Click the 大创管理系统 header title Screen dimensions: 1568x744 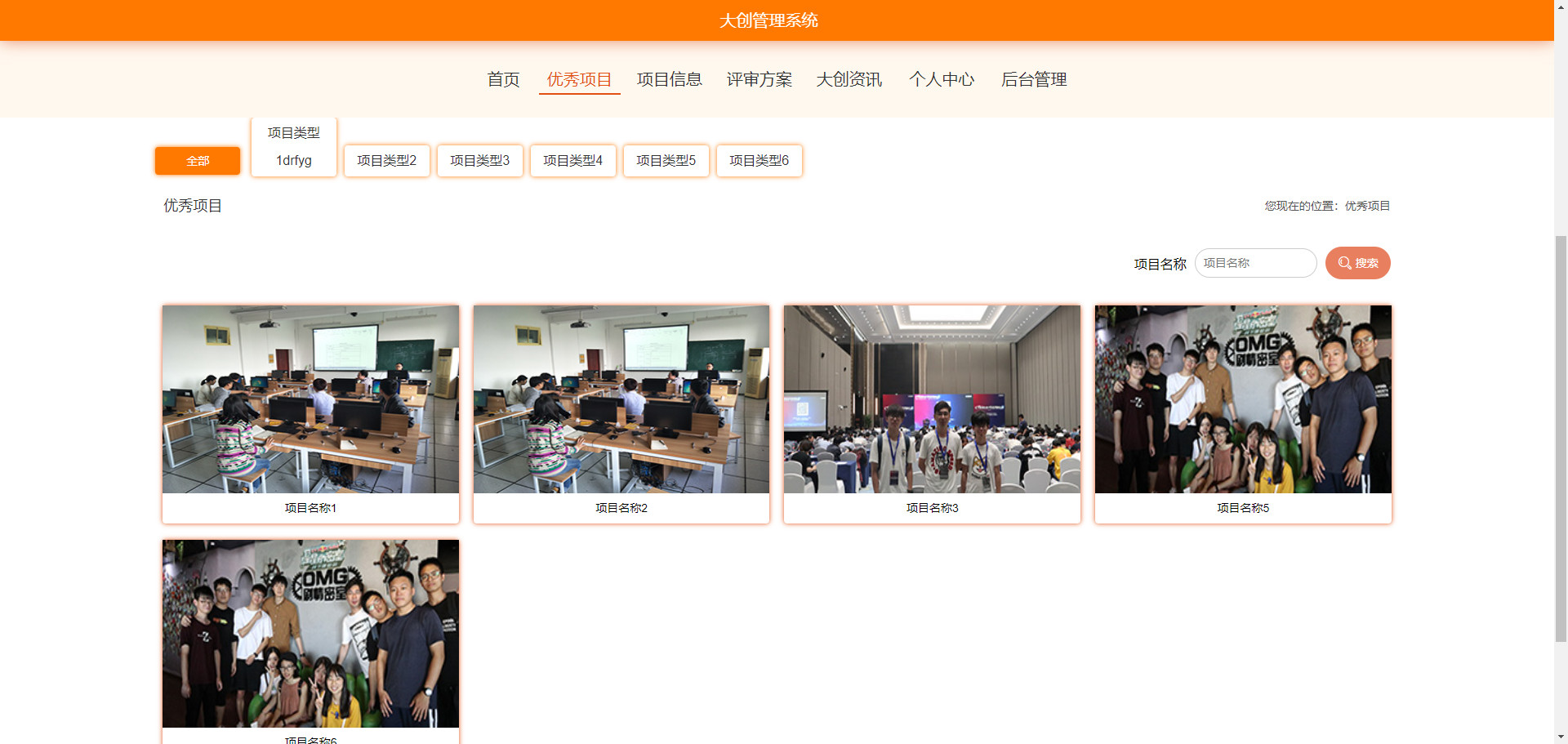768,20
